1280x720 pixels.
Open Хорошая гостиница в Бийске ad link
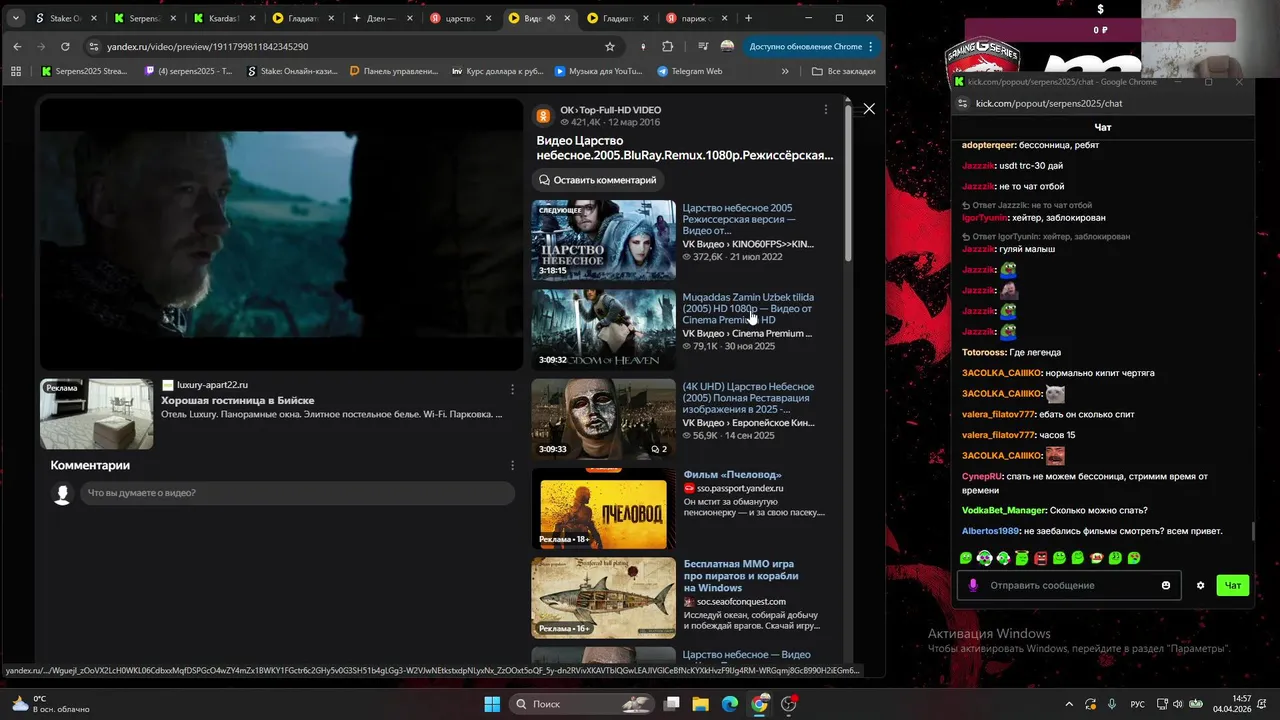pos(238,400)
